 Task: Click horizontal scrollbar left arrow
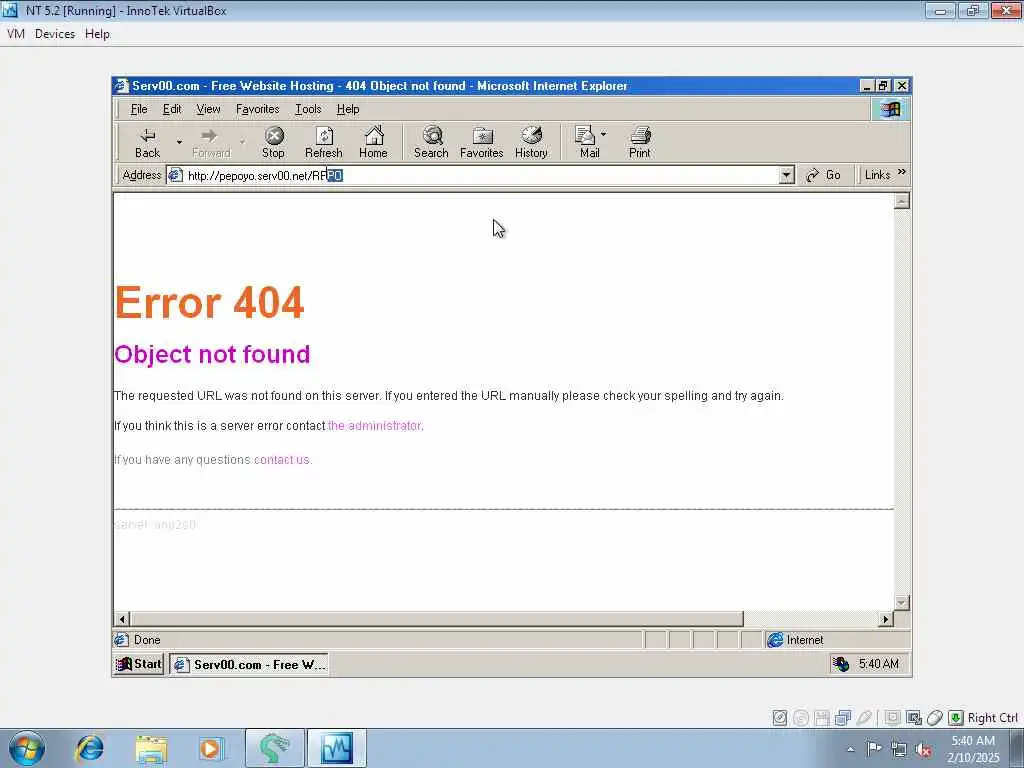tap(122, 618)
